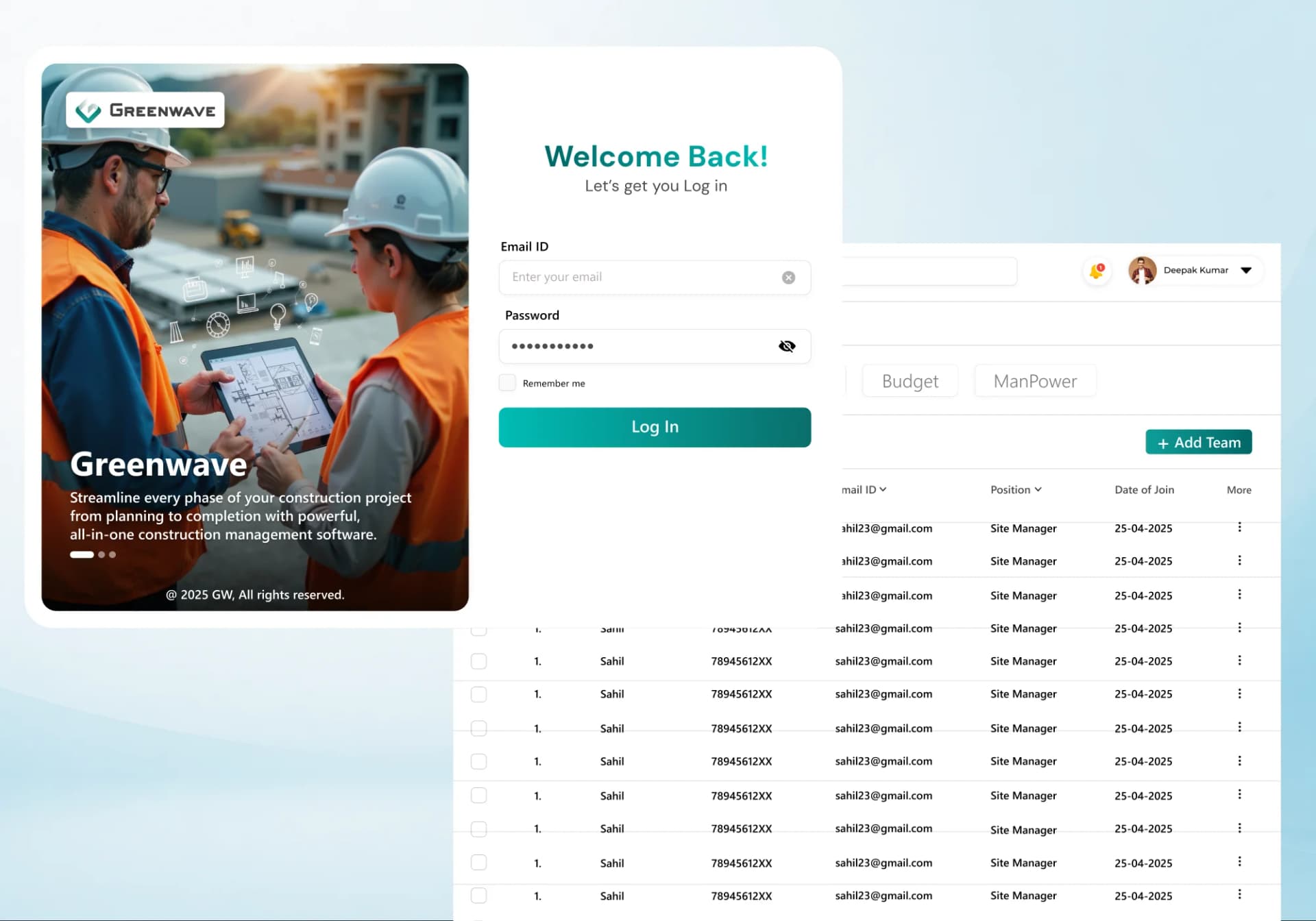Open notifications via the bell icon
This screenshot has height=921, width=1316.
[x=1097, y=271]
